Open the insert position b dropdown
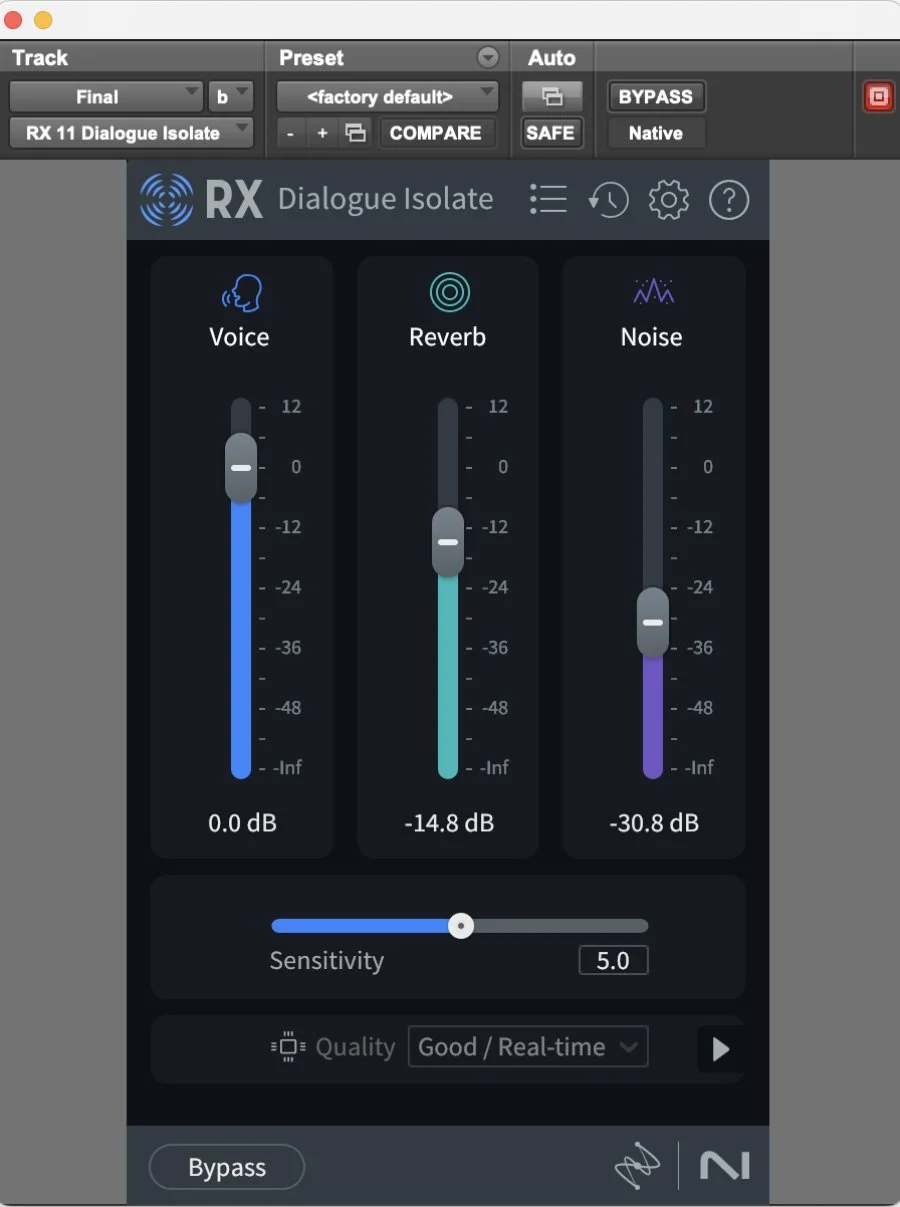 (x=230, y=97)
